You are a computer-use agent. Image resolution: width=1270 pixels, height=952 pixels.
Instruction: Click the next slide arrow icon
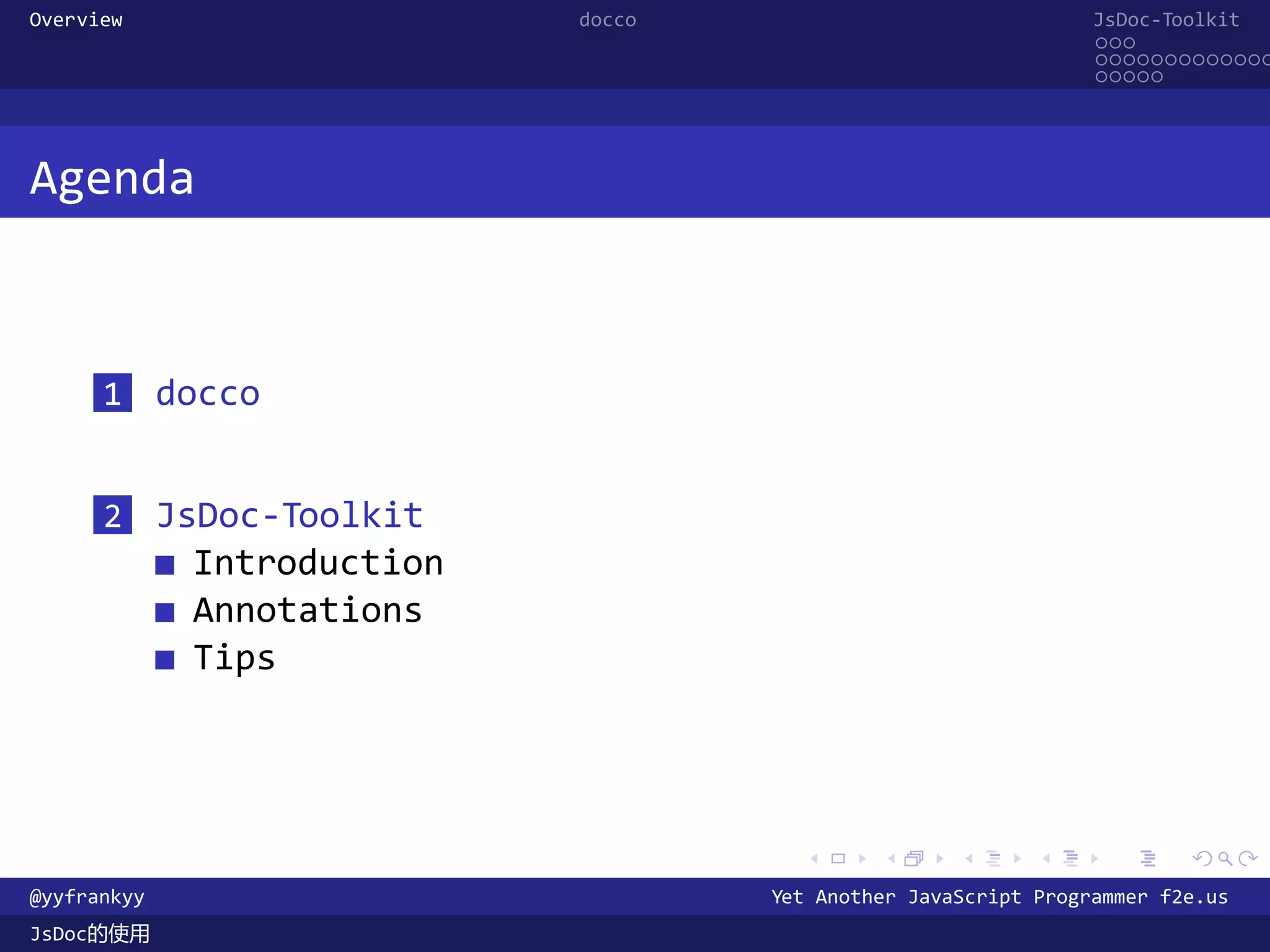tap(862, 858)
